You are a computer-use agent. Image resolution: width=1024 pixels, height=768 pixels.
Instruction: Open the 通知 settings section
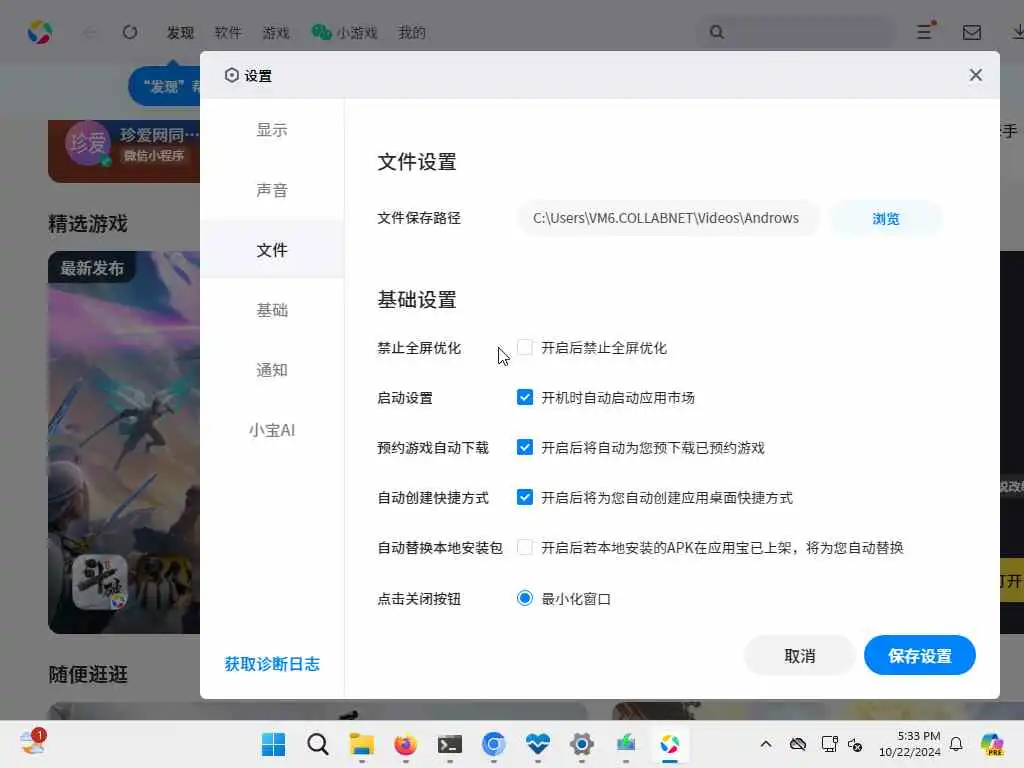(x=272, y=370)
